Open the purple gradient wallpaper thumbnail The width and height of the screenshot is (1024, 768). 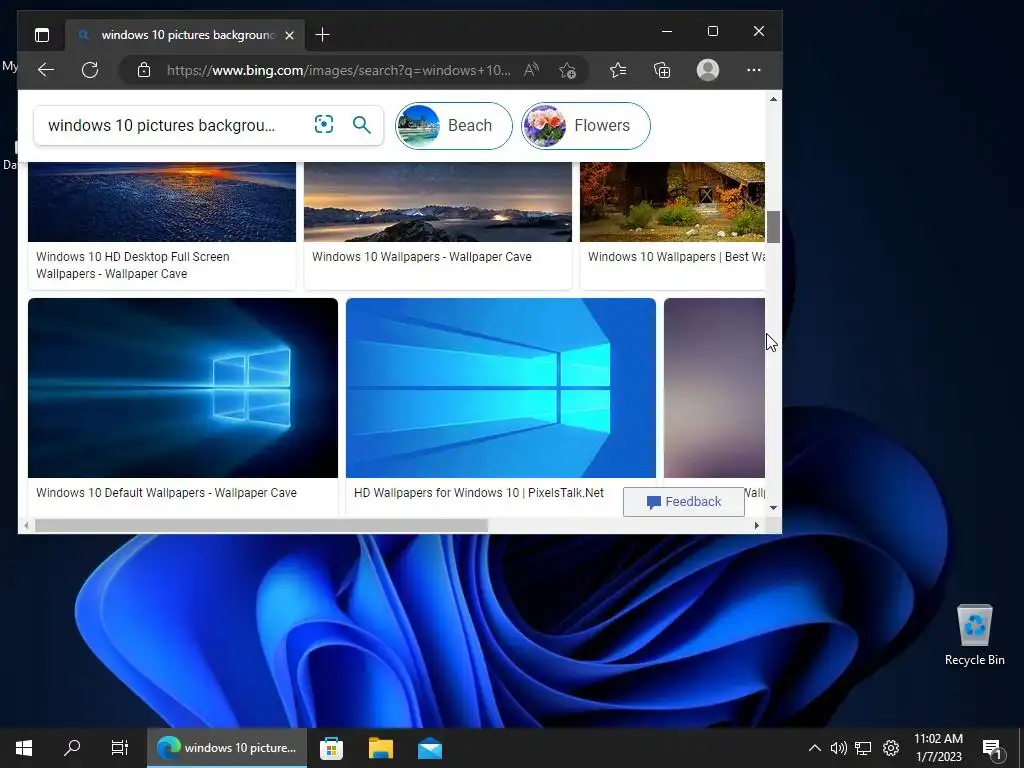point(714,388)
